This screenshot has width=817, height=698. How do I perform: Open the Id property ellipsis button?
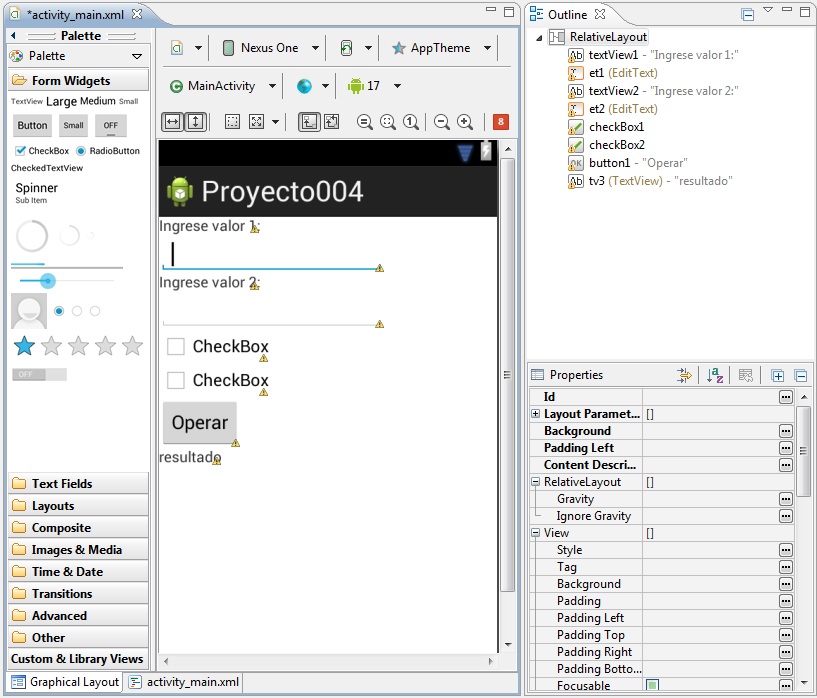(786, 397)
